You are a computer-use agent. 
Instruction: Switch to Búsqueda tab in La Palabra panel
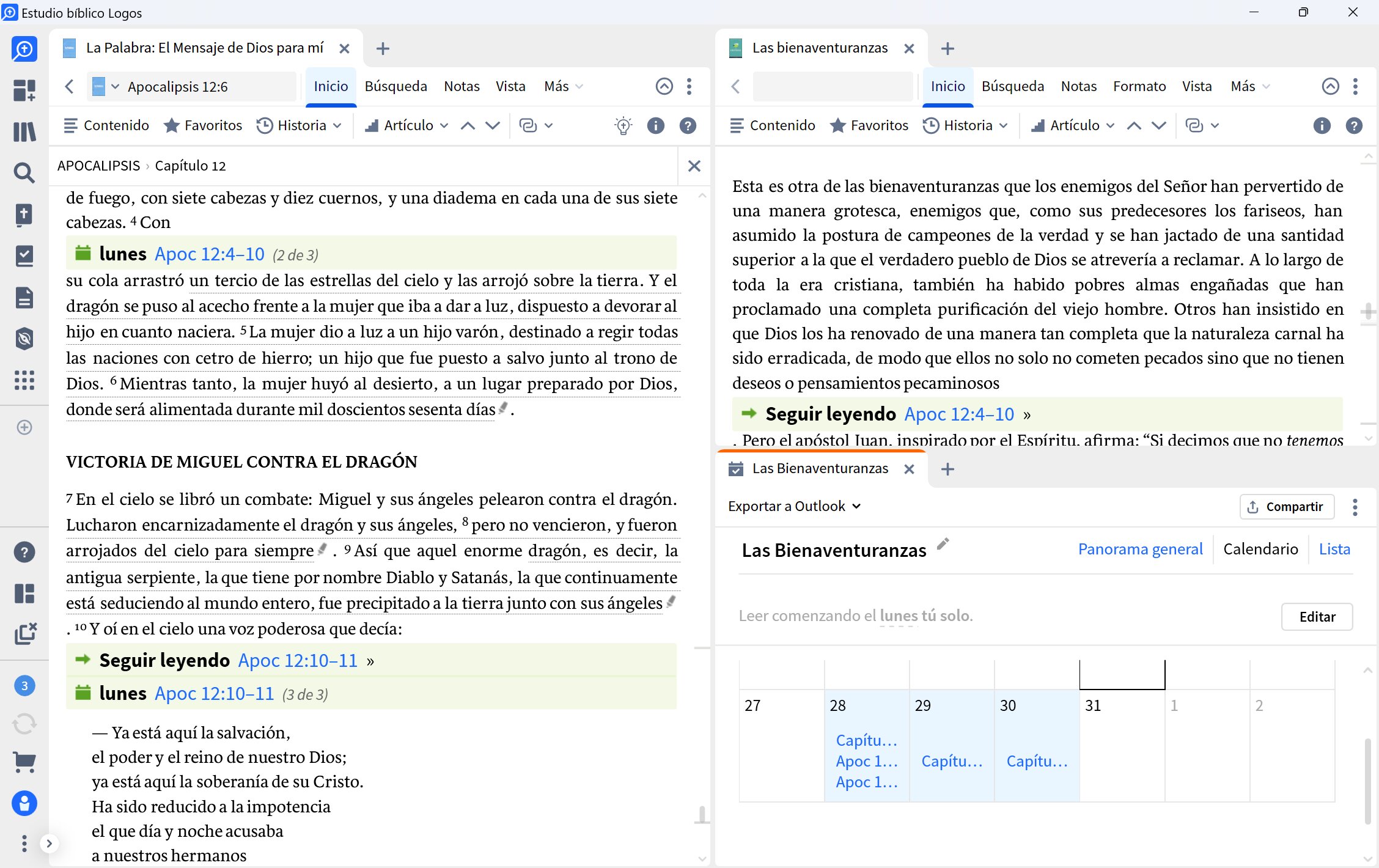[x=395, y=86]
